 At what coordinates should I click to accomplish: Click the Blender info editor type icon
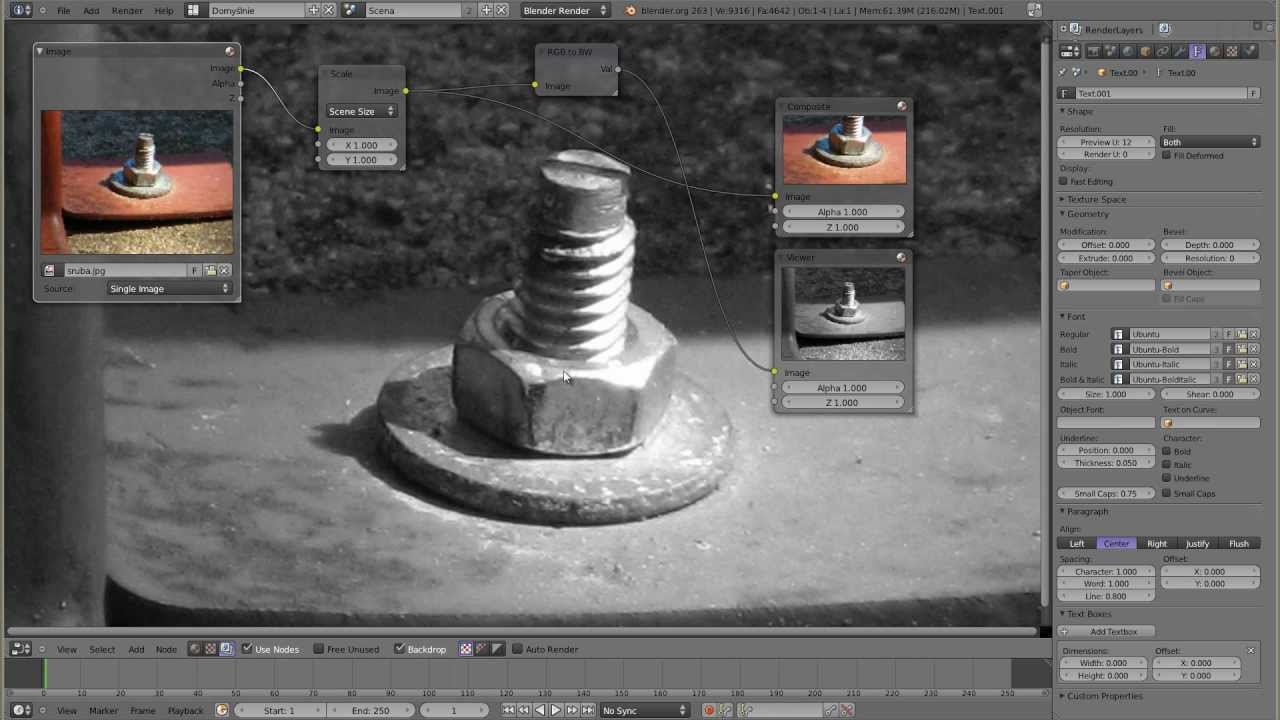click(x=21, y=10)
